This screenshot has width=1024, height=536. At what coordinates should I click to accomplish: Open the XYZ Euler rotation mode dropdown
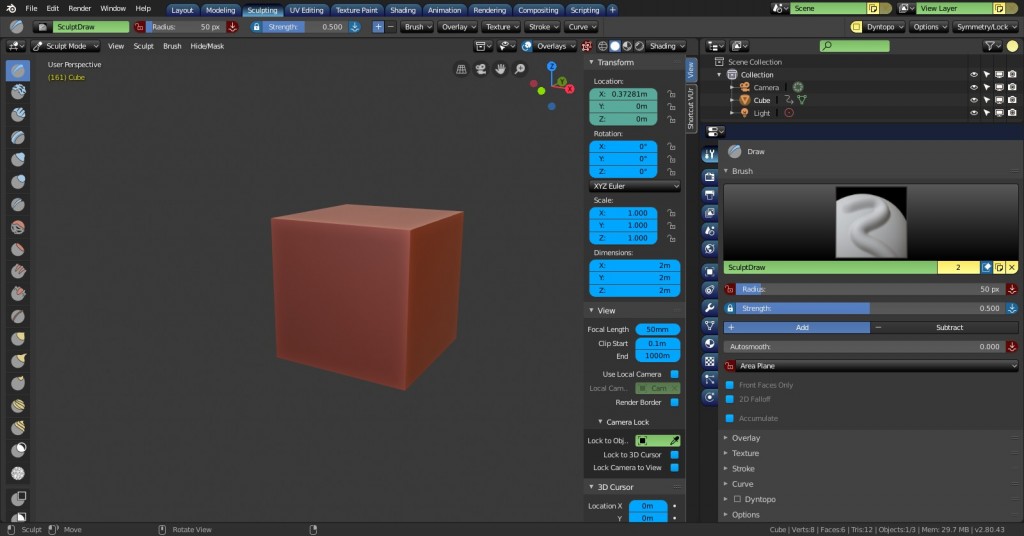(x=634, y=186)
